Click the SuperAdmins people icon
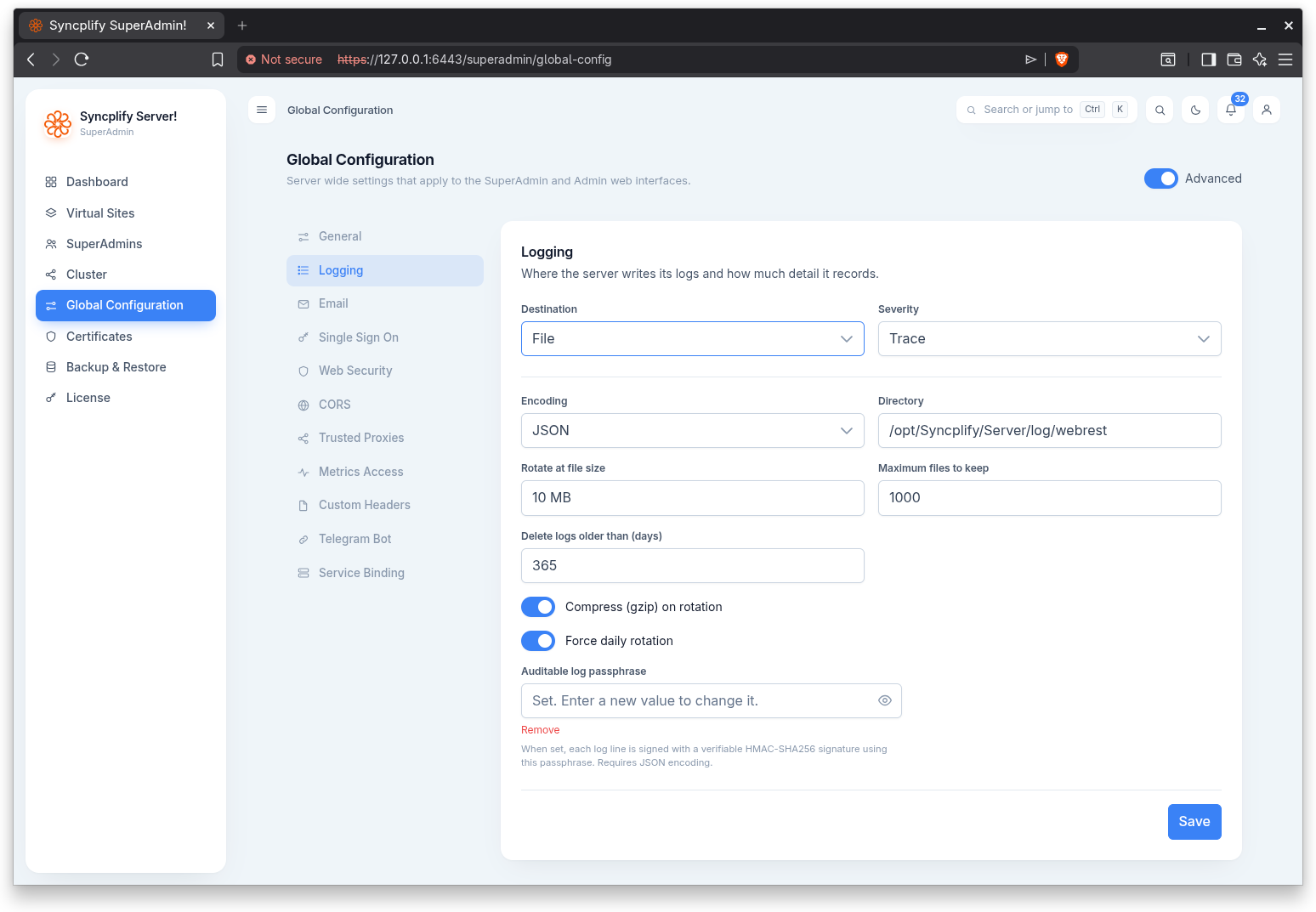Image resolution: width=1316 pixels, height=912 pixels. [51, 244]
